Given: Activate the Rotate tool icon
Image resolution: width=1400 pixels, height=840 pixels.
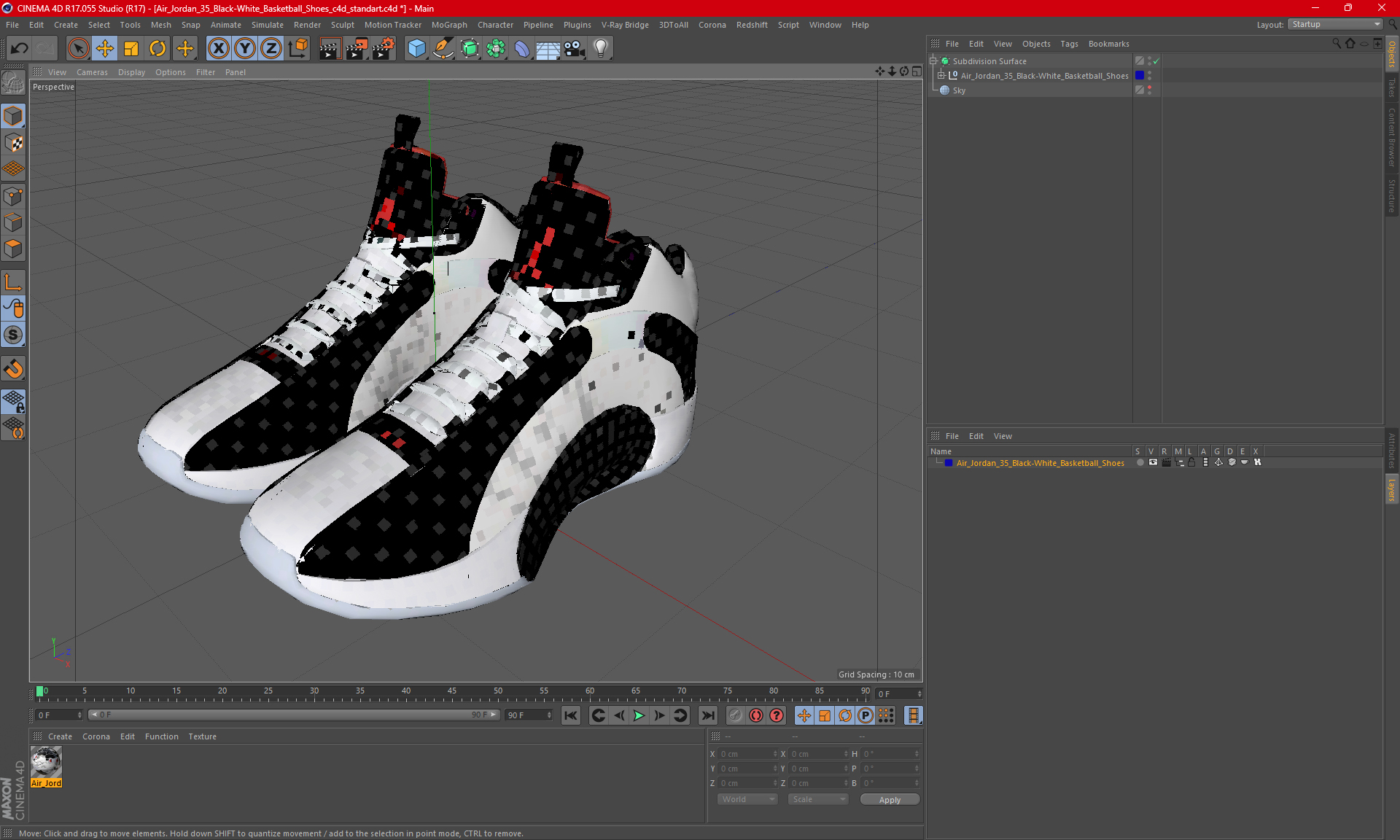Looking at the screenshot, I should (x=157, y=49).
